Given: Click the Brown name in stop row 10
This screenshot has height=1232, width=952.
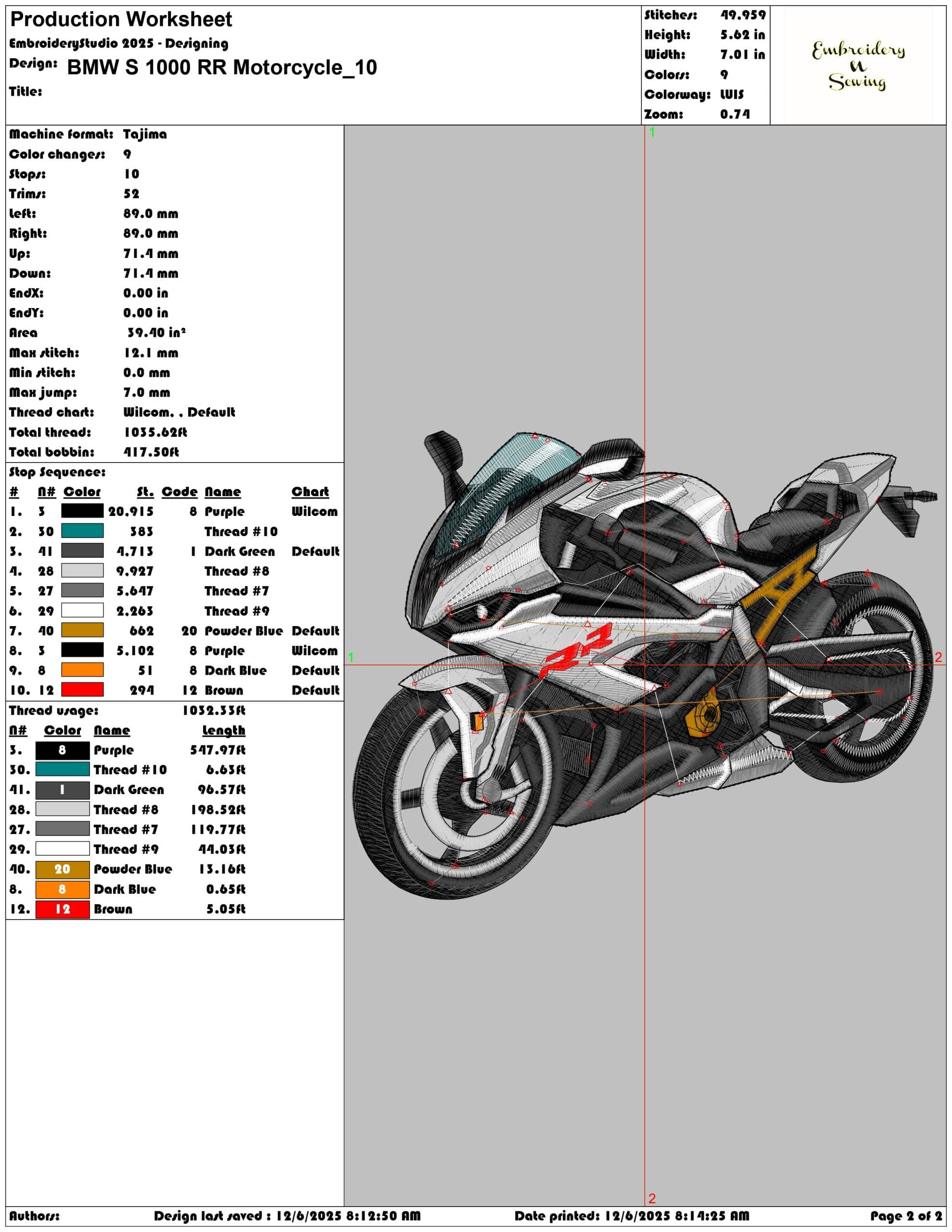Looking at the screenshot, I should [224, 691].
